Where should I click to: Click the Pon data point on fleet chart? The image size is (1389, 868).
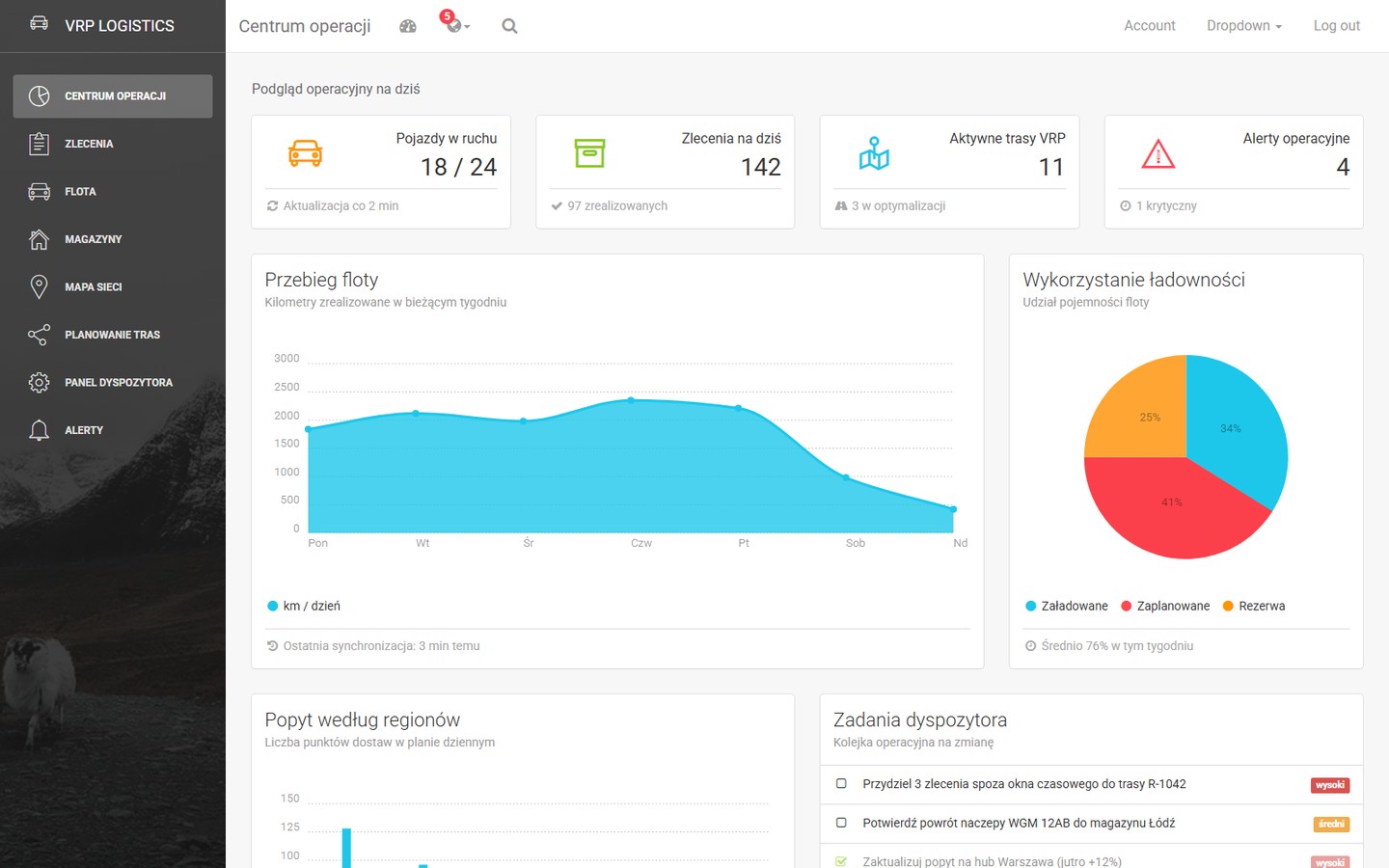tap(309, 429)
